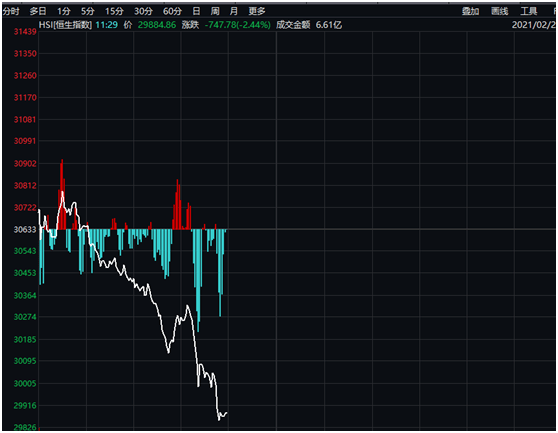This screenshot has height=433, width=558.
Task: Activate the 画线 draw line tool
Action: click(x=500, y=11)
